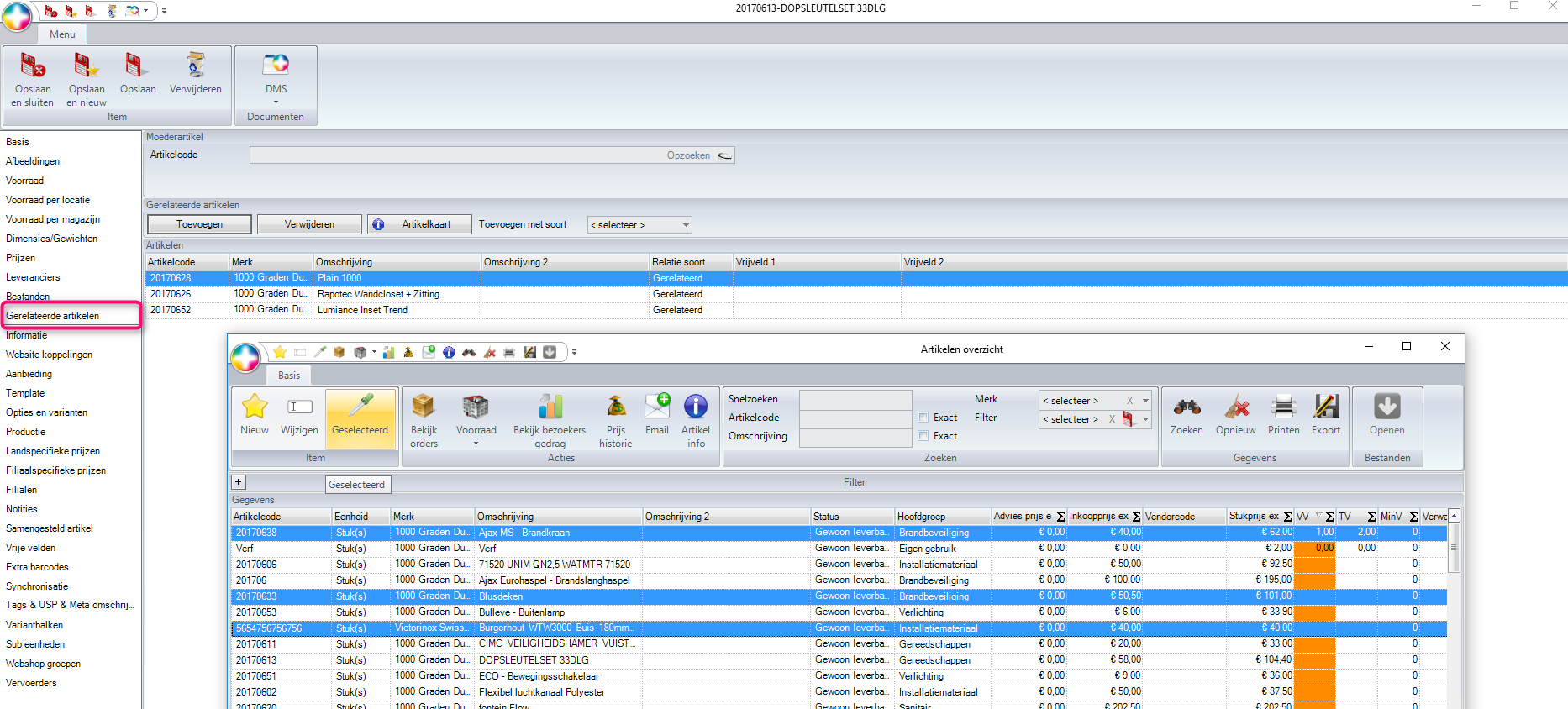The image size is (1568, 709).
Task: Open Prijs historie icon
Action: (616, 408)
